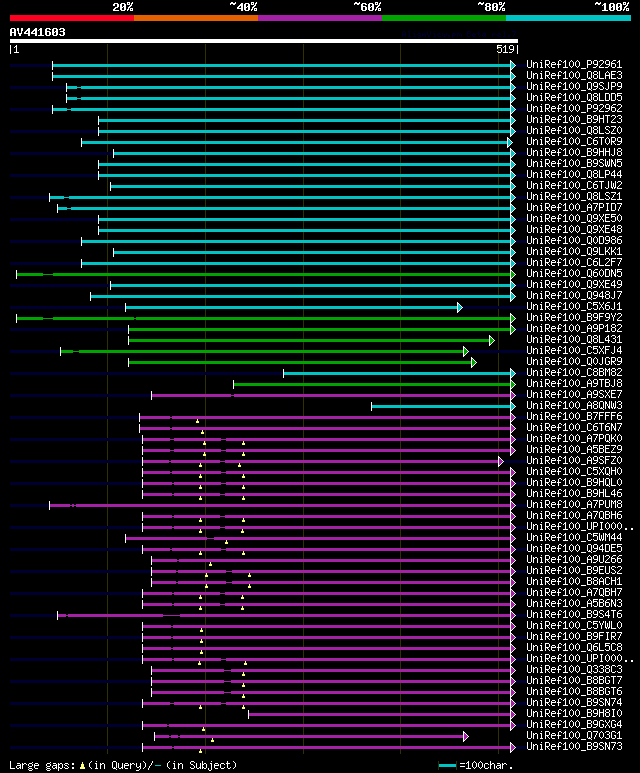This screenshot has width=640, height=773.
Task: Click the green arrowhead ending the C5XFJ4 bar
Action: click(x=466, y=351)
